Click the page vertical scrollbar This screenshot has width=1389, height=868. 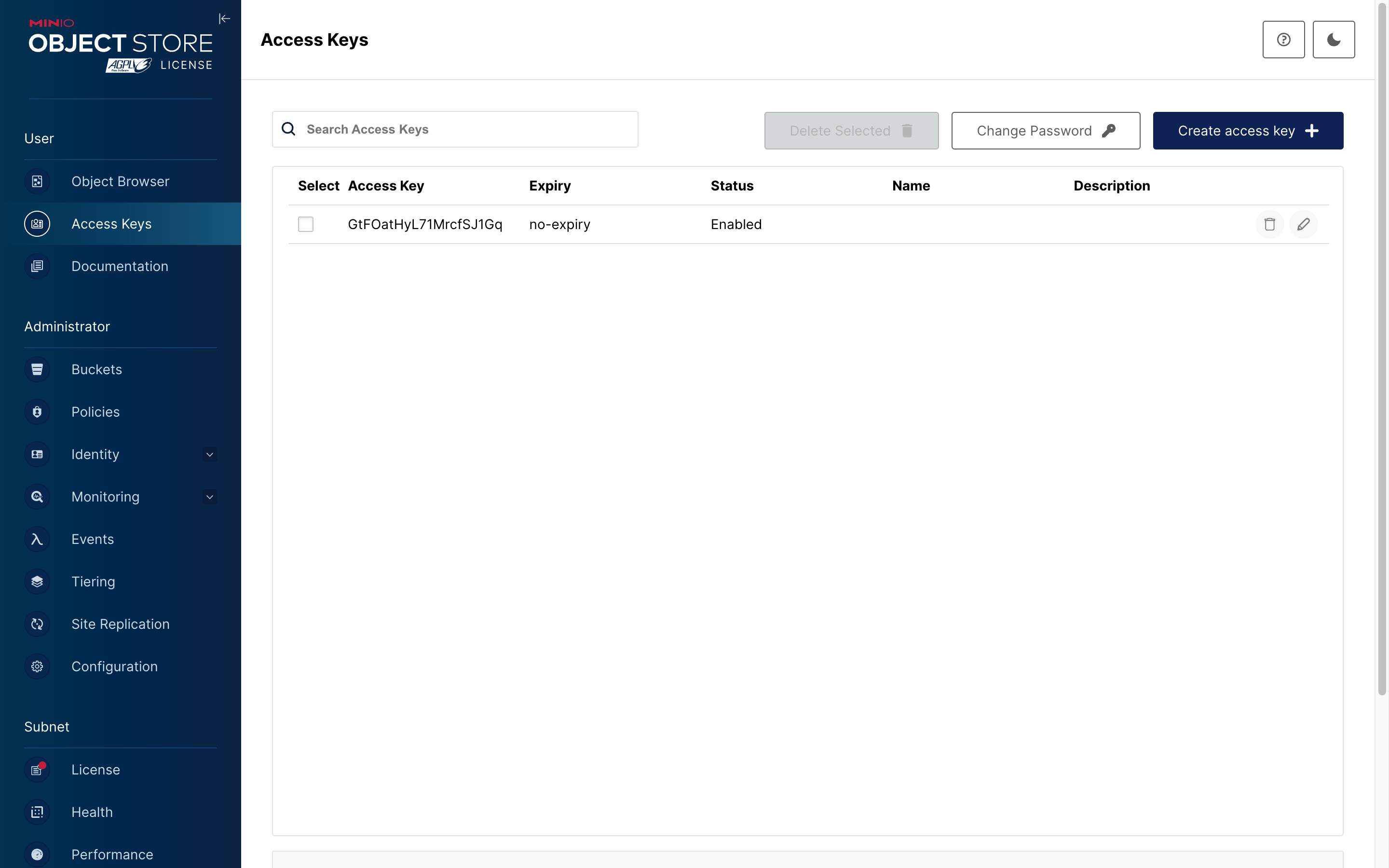point(1382,344)
